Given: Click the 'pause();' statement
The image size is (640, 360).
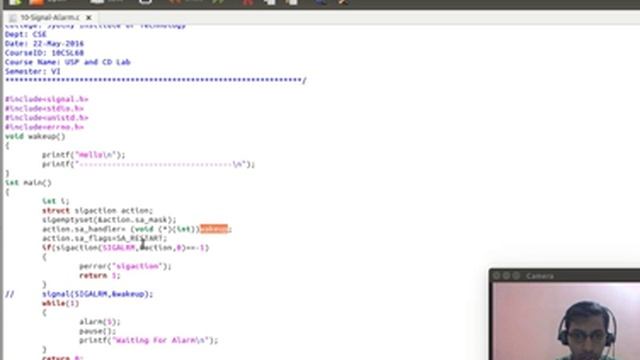Looking at the screenshot, I should (x=98, y=331).
